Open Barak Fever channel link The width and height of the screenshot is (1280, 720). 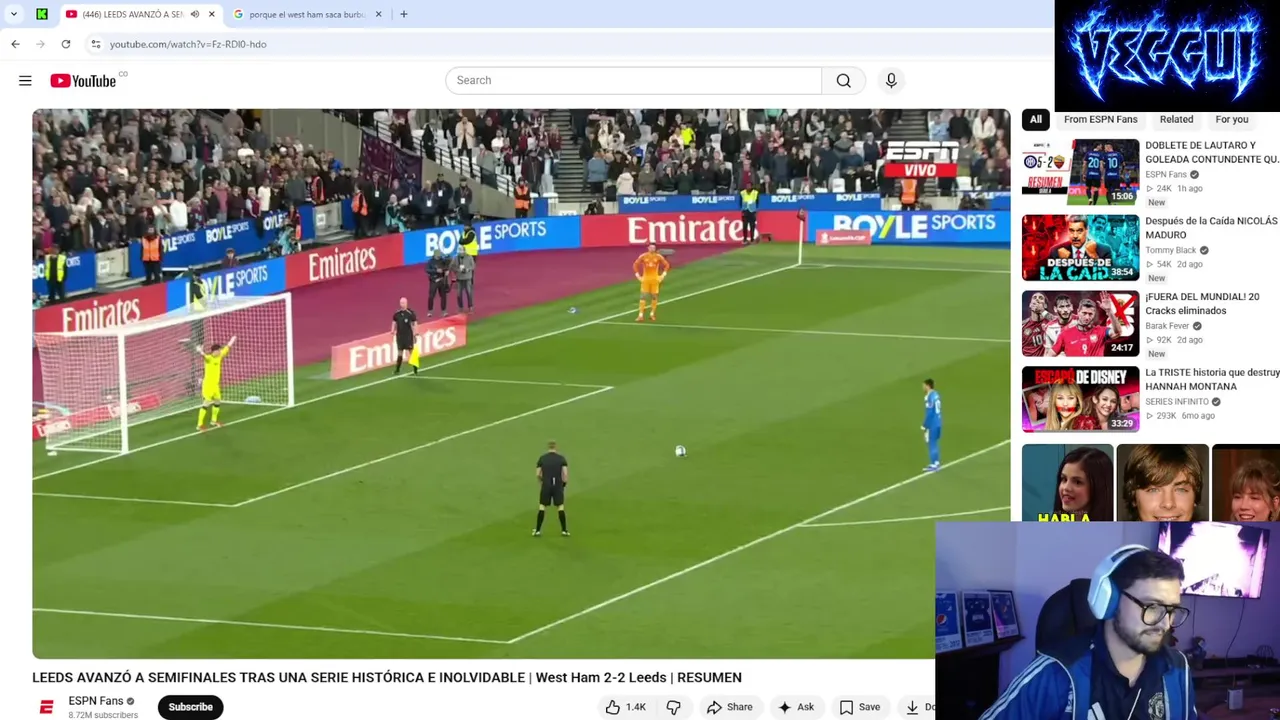pos(1167,326)
